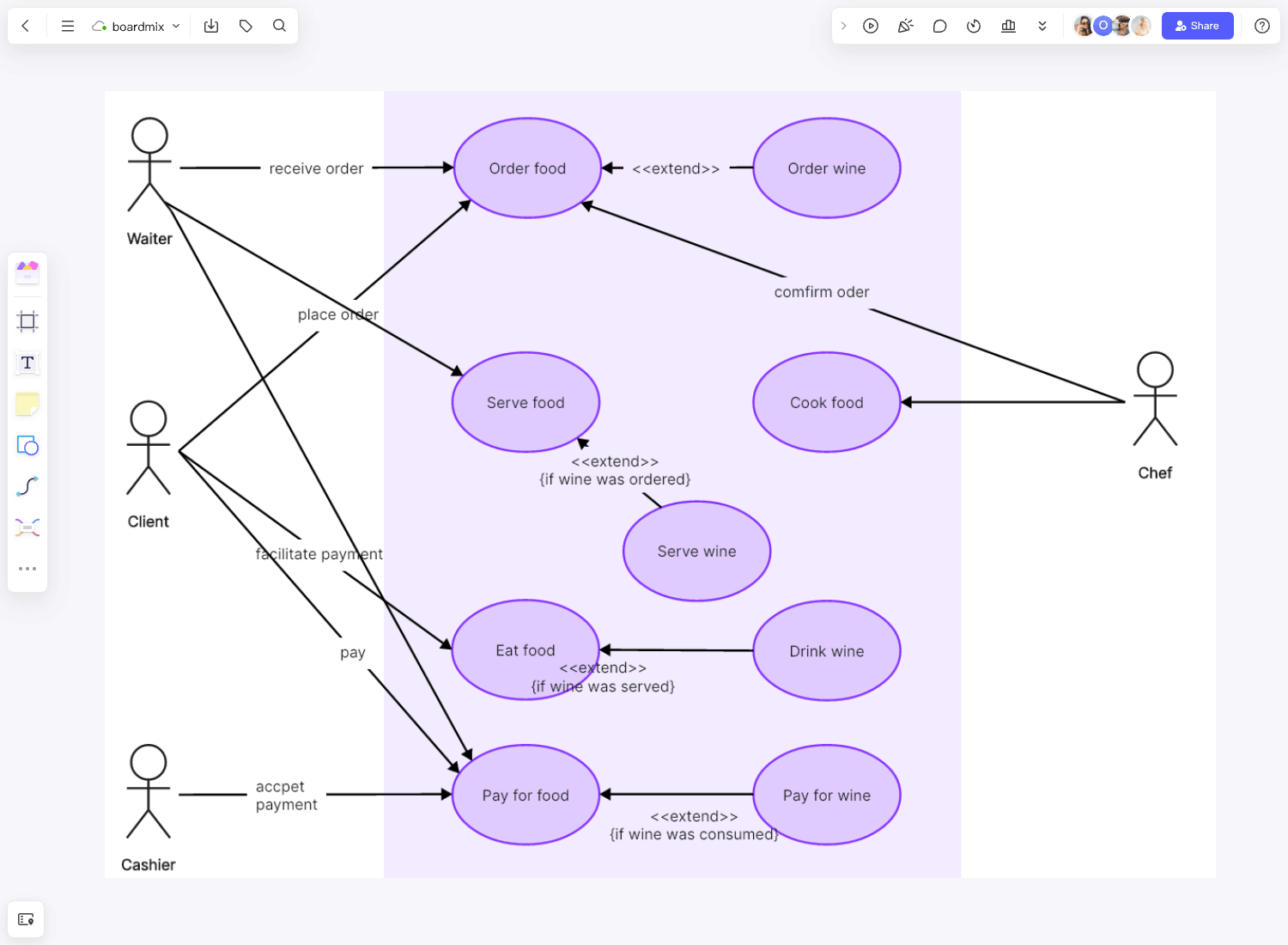This screenshot has height=945, width=1288.
Task: Pick the Connector line tool
Action: [x=27, y=486]
